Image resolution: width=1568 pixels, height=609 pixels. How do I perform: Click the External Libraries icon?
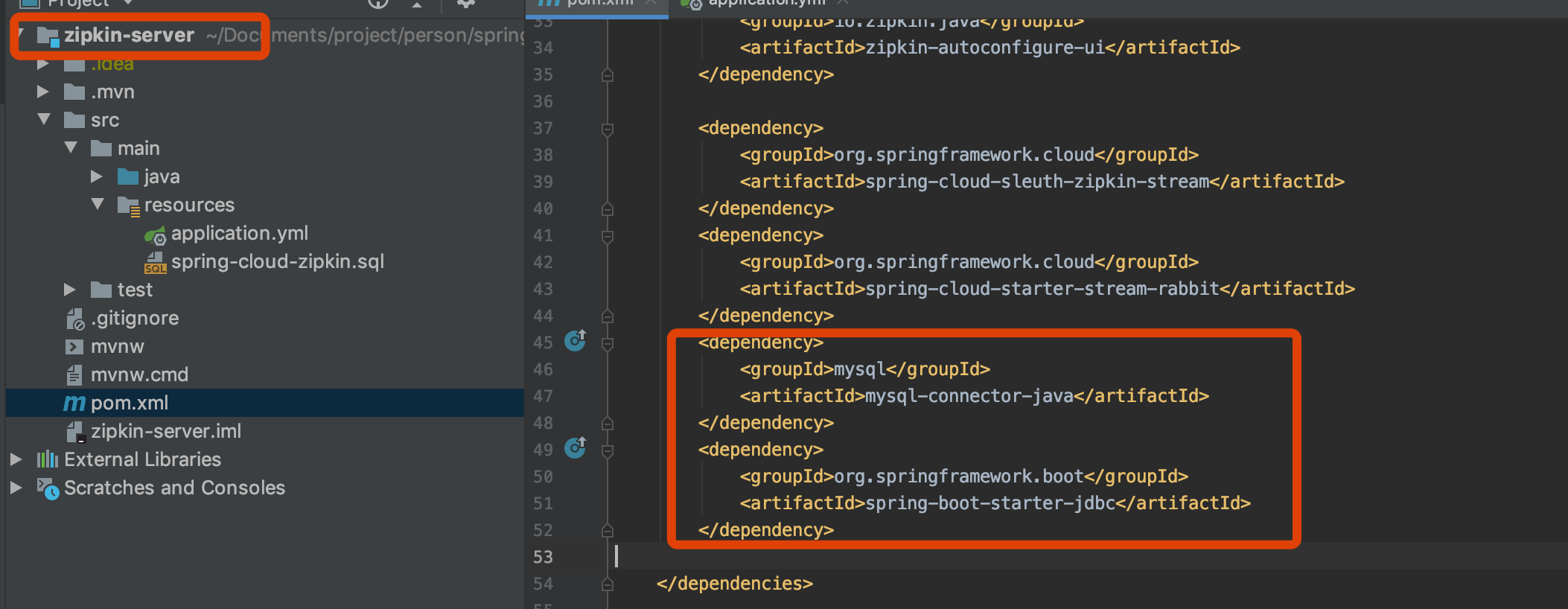click(48, 459)
